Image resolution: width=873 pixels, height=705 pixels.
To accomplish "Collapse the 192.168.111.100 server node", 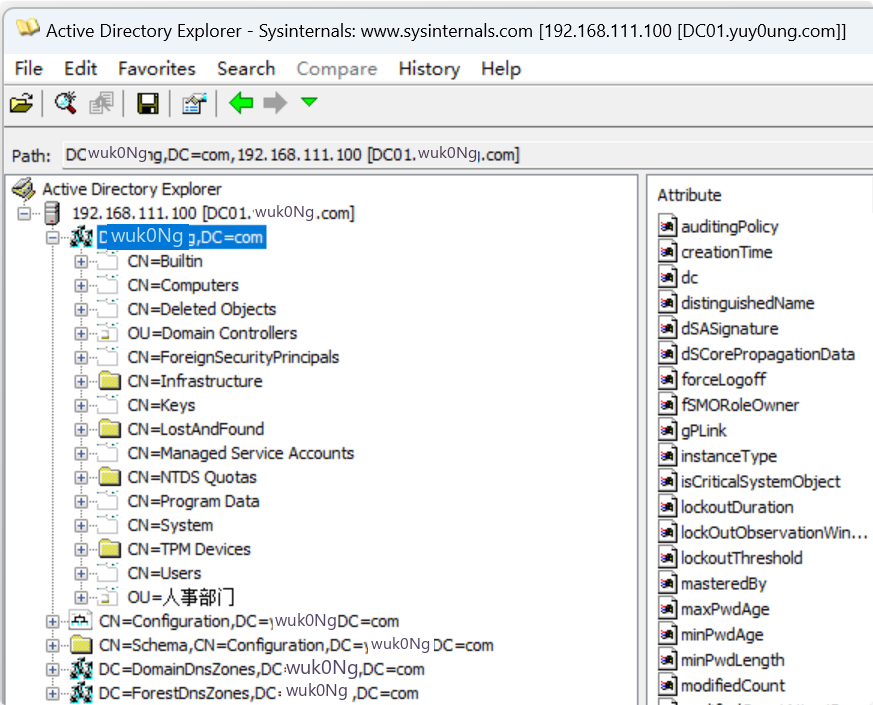I will [24, 213].
